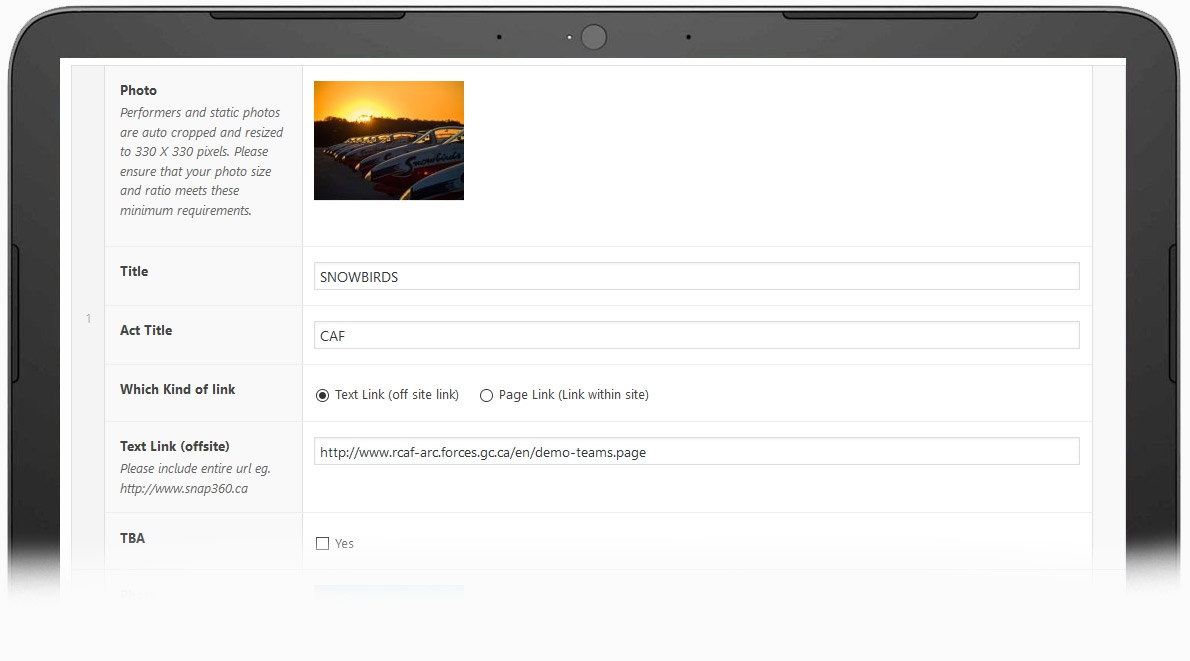Viewport: 1190px width, 661px height.
Task: Click the "Photo" field label
Action: pyautogui.click(x=138, y=90)
